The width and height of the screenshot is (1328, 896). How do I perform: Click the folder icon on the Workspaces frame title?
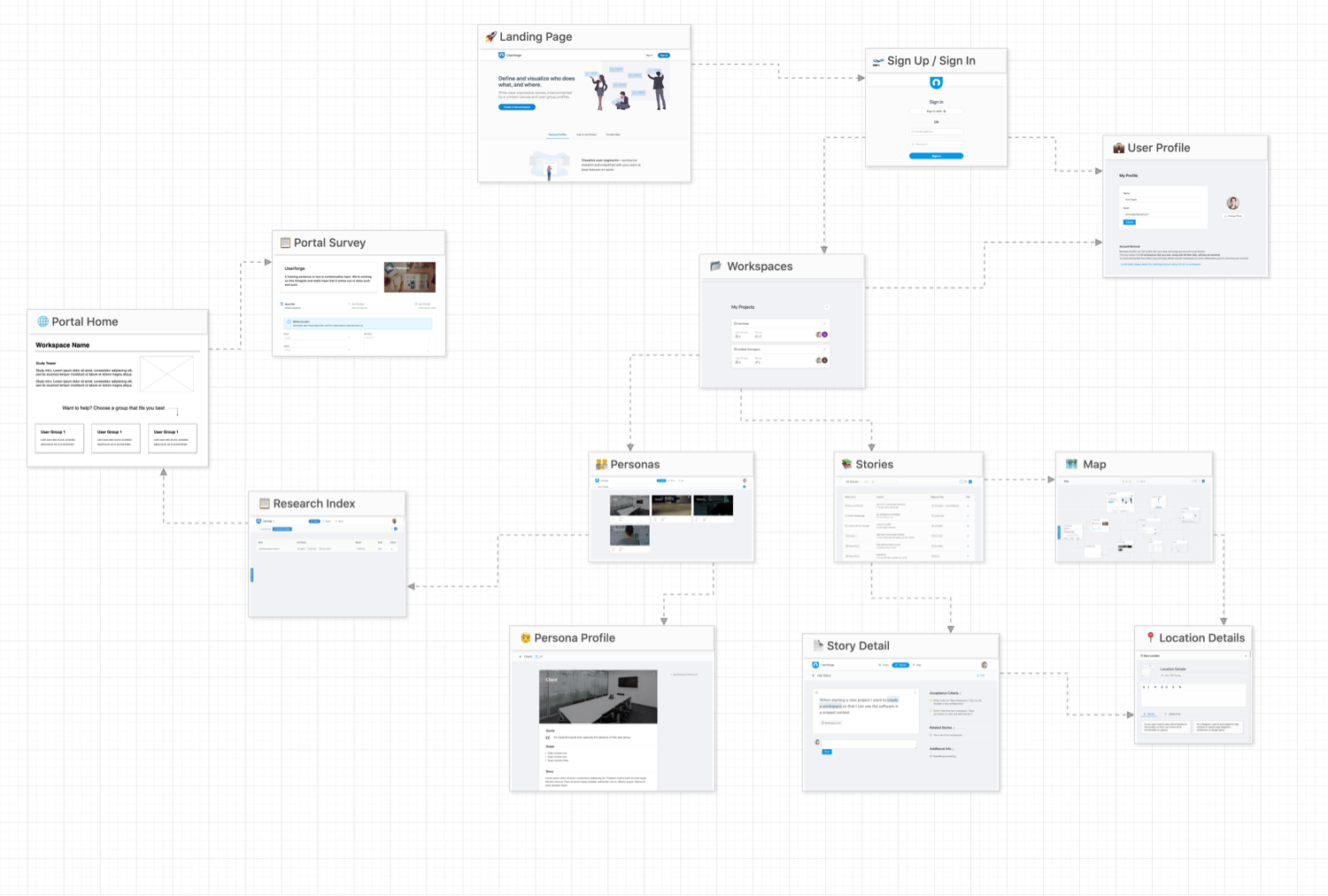(x=715, y=266)
